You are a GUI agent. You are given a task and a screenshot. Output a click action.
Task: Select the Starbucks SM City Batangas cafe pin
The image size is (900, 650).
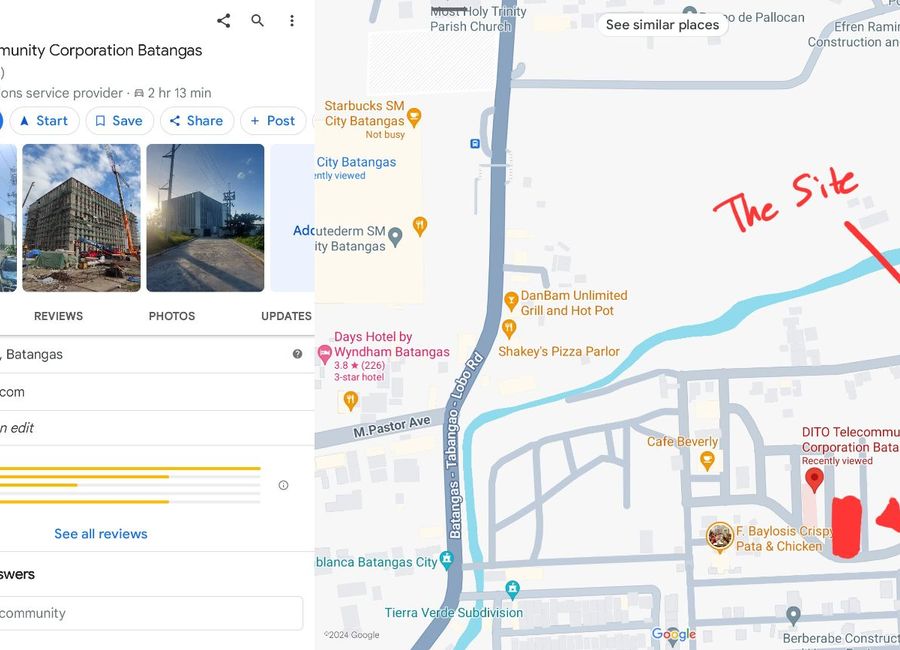414,118
